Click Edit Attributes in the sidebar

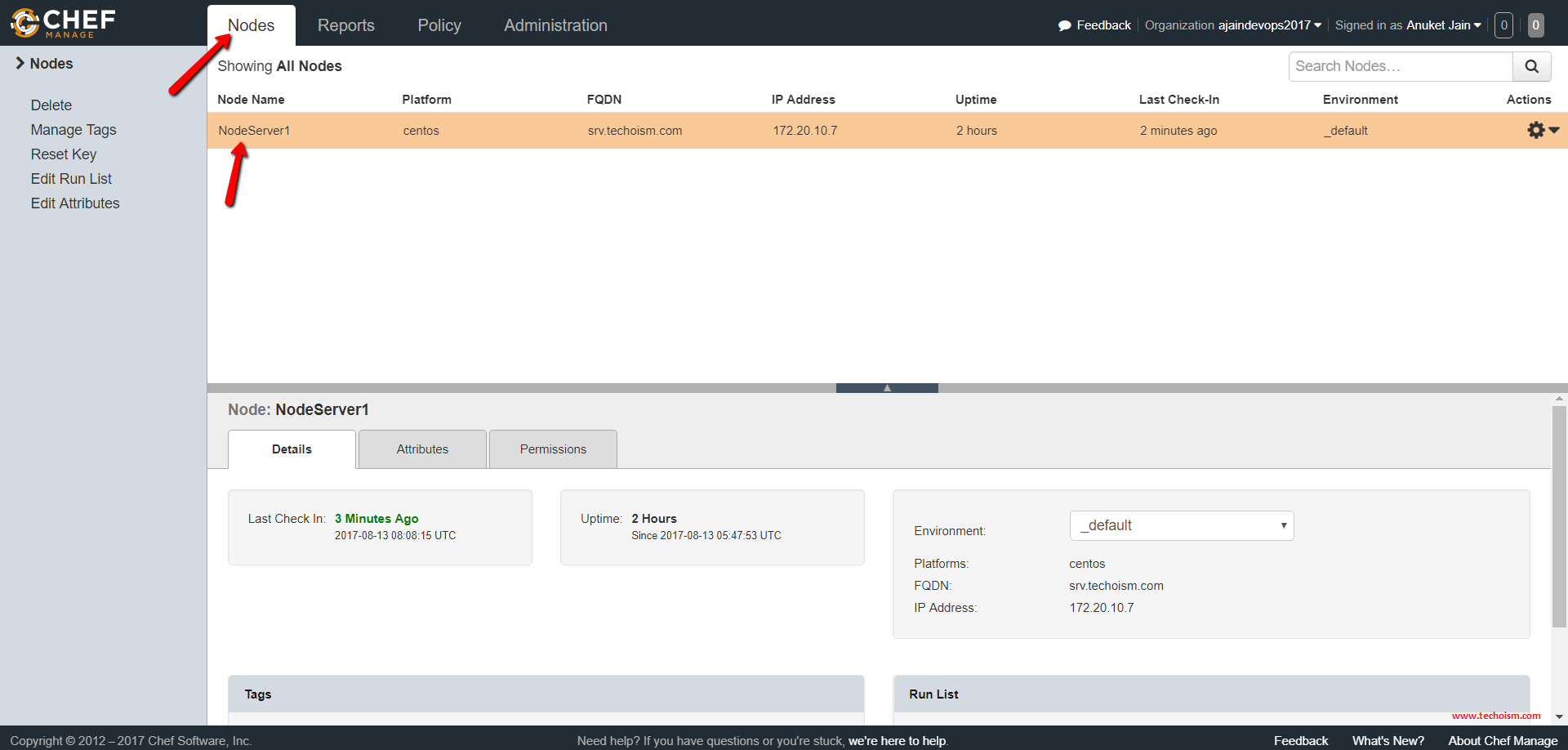(x=75, y=203)
